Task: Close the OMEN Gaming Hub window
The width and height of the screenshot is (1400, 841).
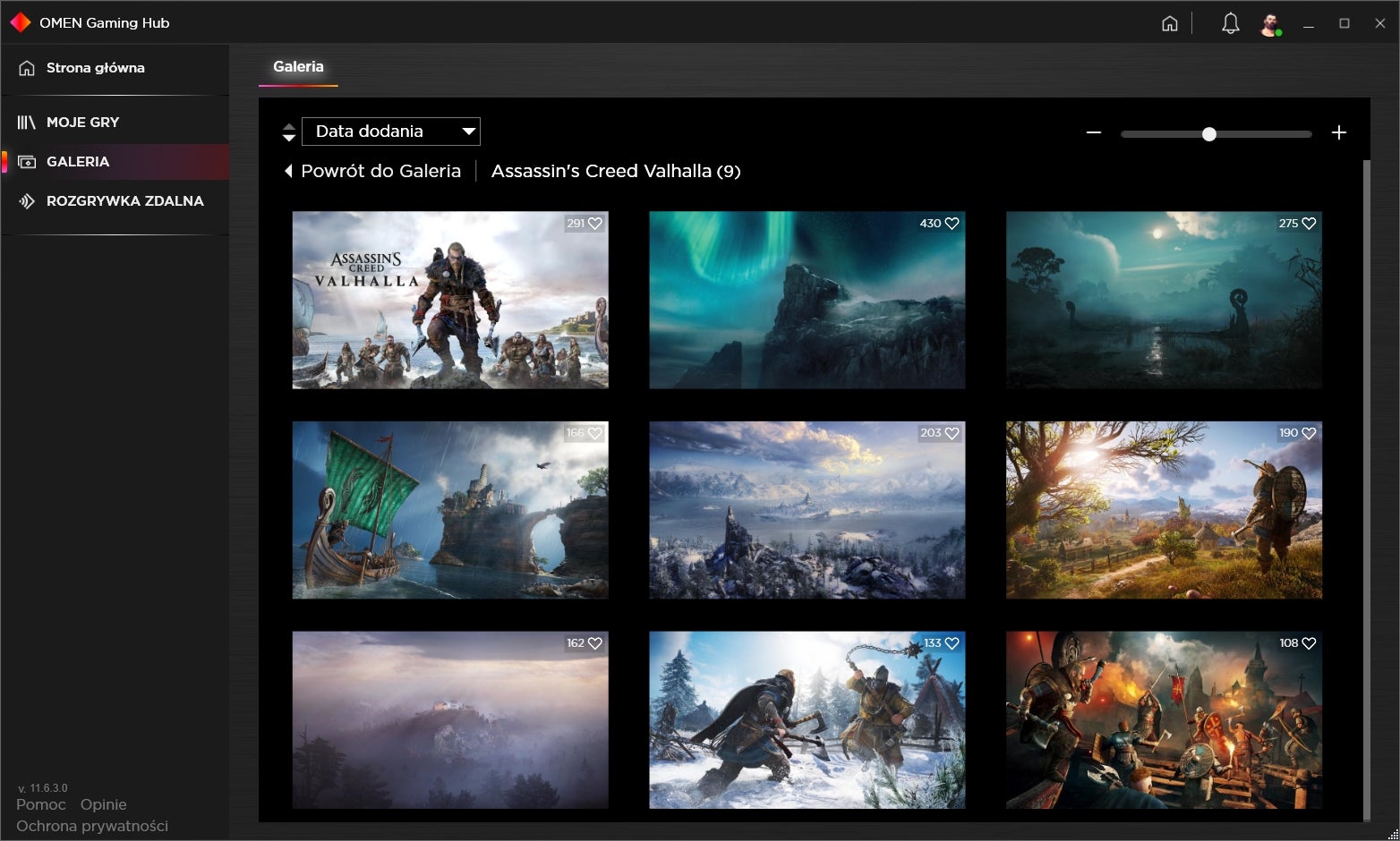Action: click(x=1379, y=24)
